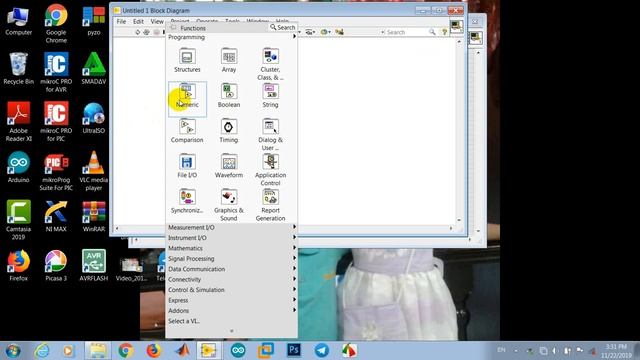This screenshot has width=640, height=360.
Task: Expand the Instrument I/O category
Action: click(231, 238)
